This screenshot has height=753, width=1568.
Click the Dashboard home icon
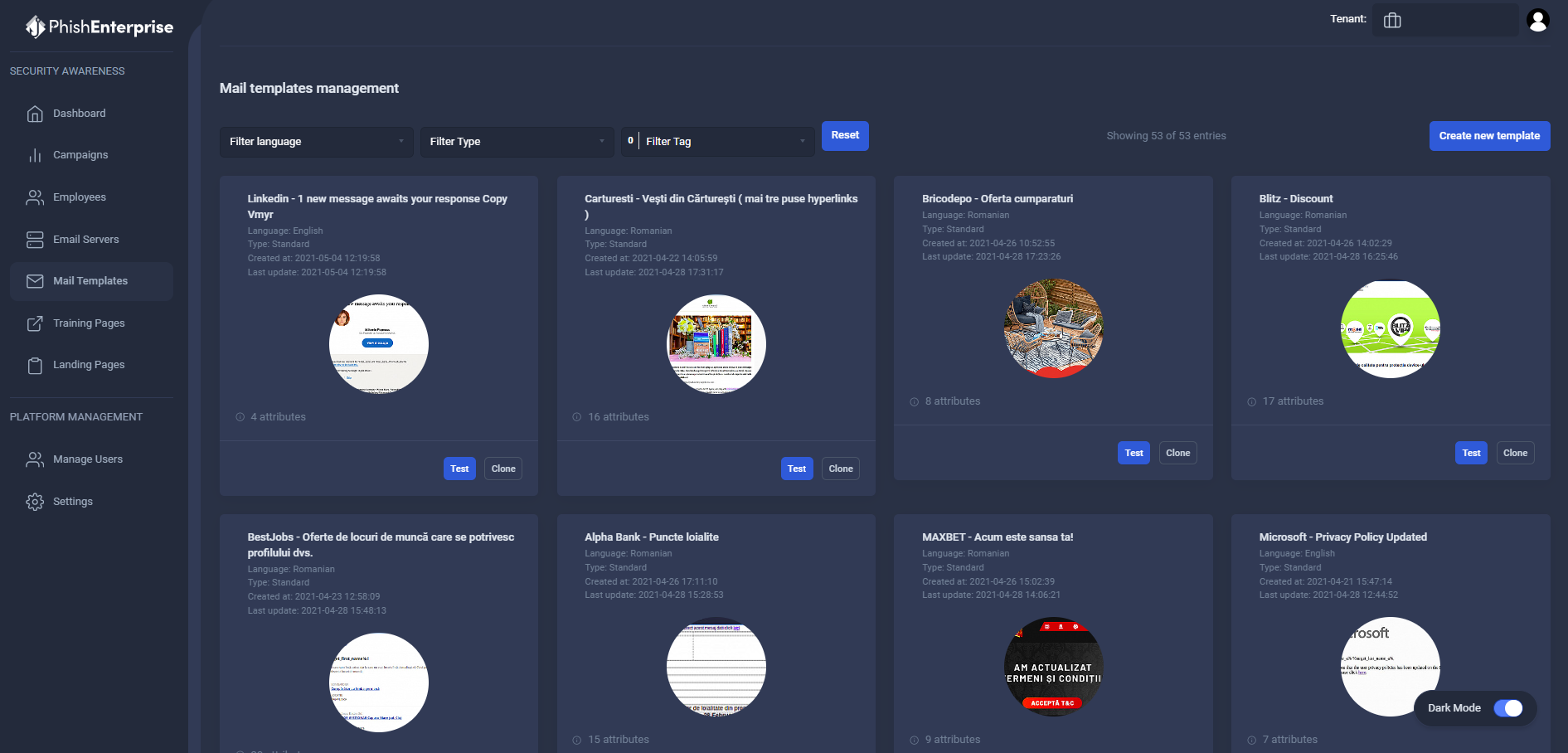pyautogui.click(x=35, y=114)
